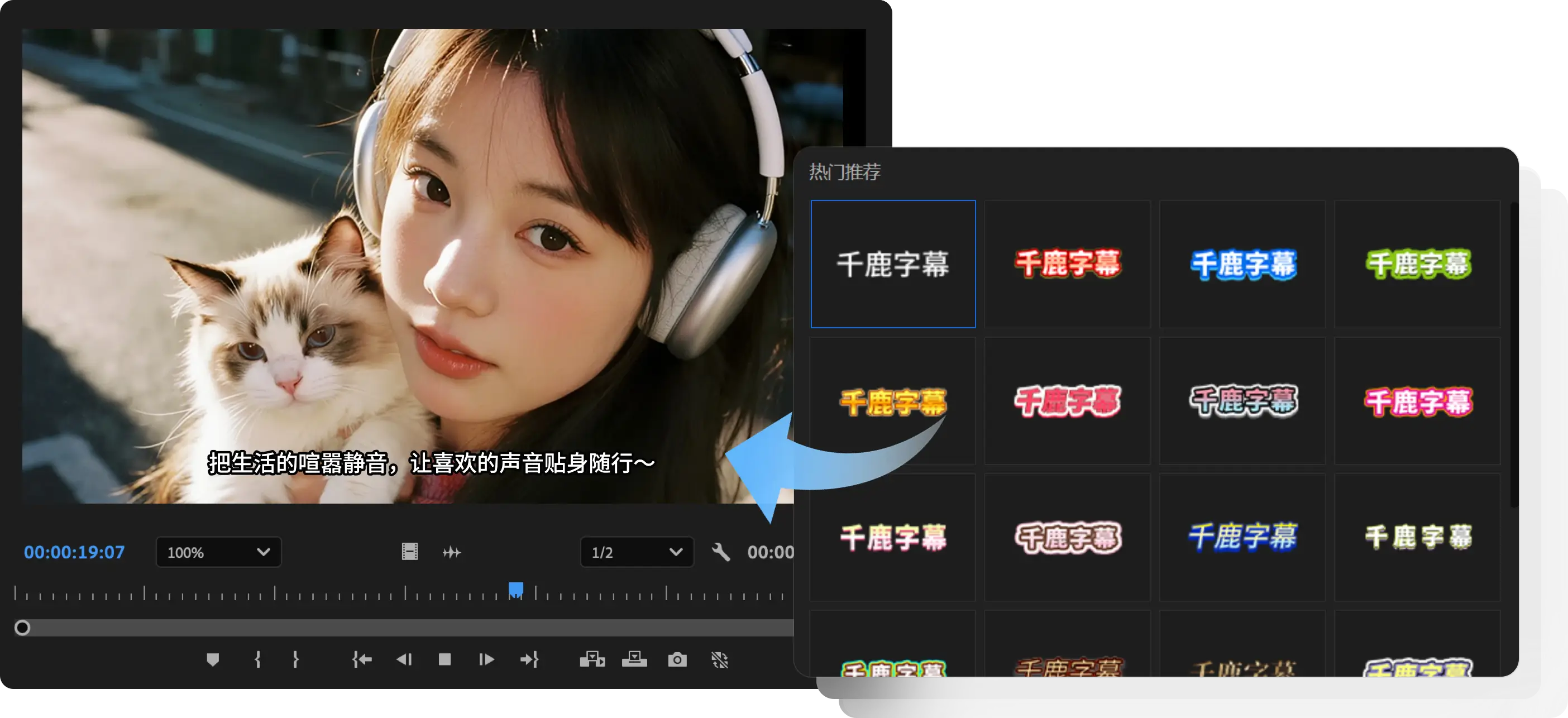
Task: Click the timecode 00:00:19:07 display
Action: [74, 553]
